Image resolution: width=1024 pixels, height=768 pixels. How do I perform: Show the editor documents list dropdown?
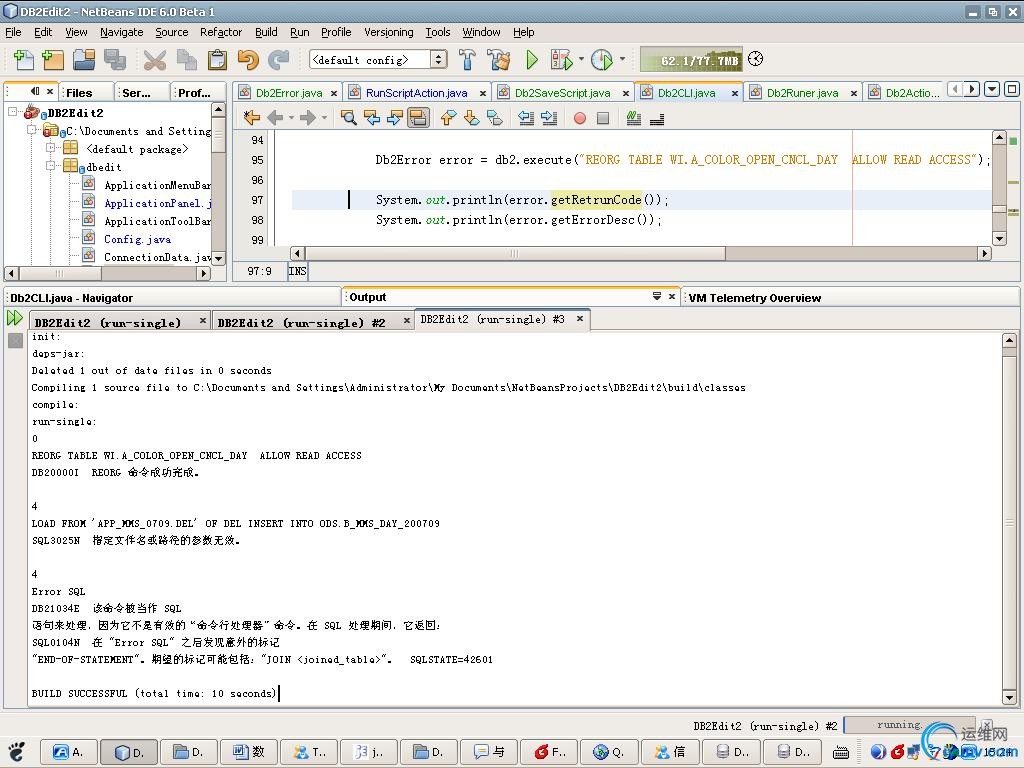point(992,89)
